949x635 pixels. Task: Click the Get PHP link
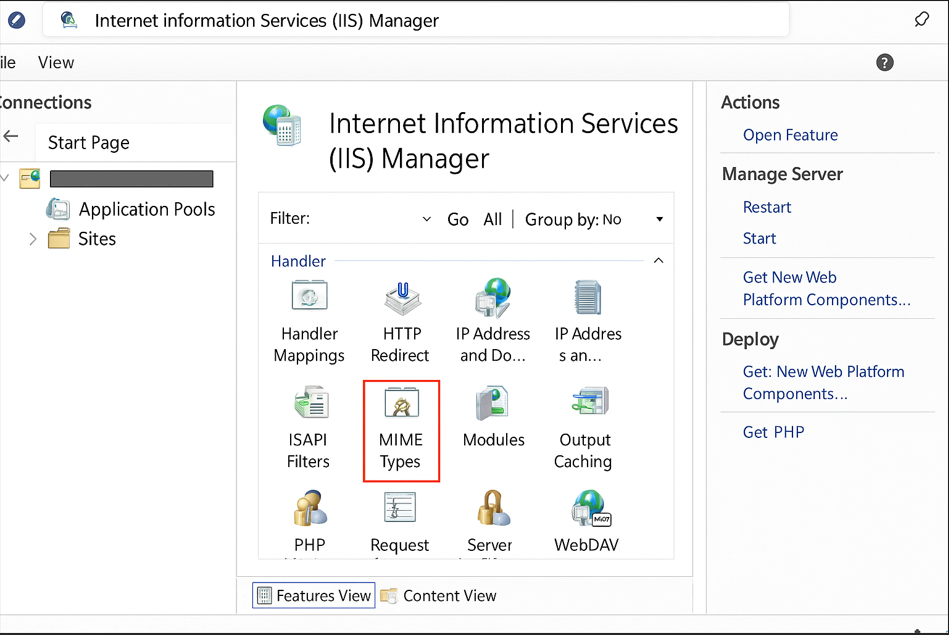[x=773, y=432]
